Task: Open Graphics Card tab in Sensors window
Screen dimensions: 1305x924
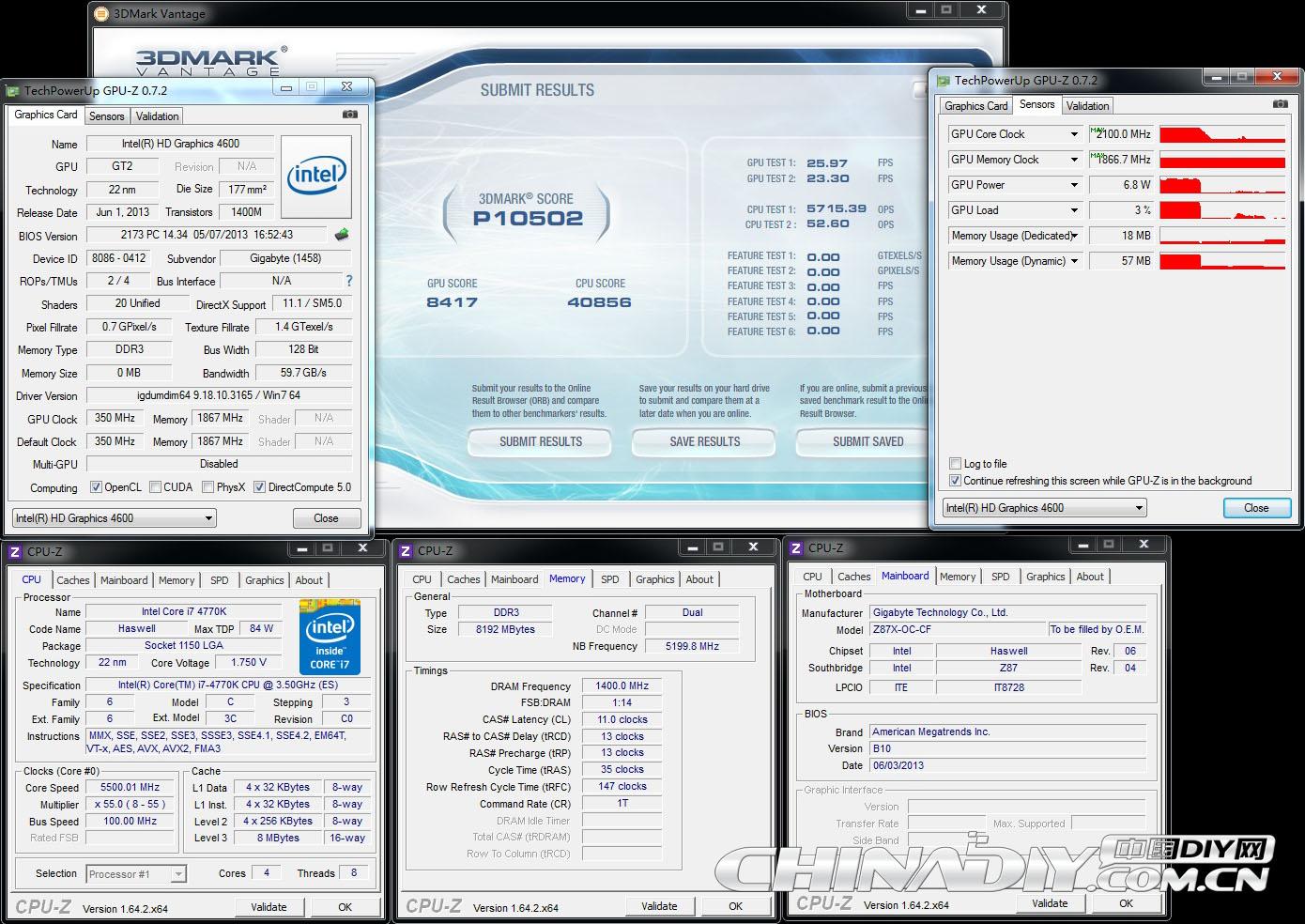Action: pos(976,106)
